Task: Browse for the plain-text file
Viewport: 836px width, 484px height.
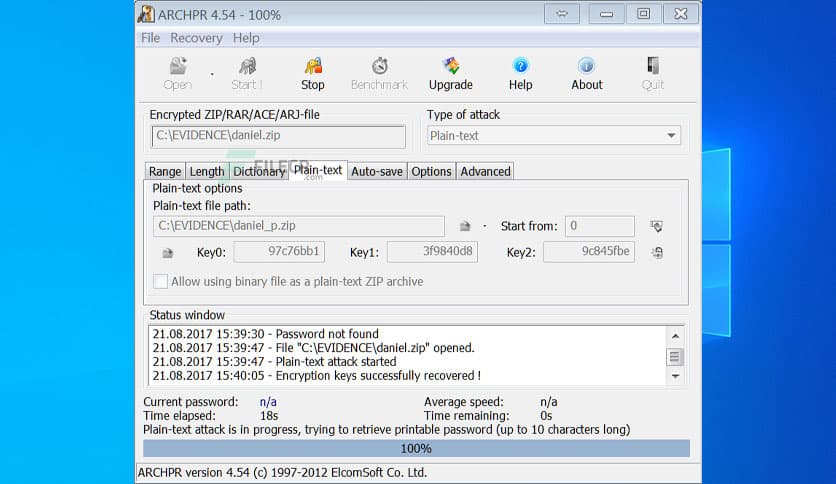Action: [465, 226]
